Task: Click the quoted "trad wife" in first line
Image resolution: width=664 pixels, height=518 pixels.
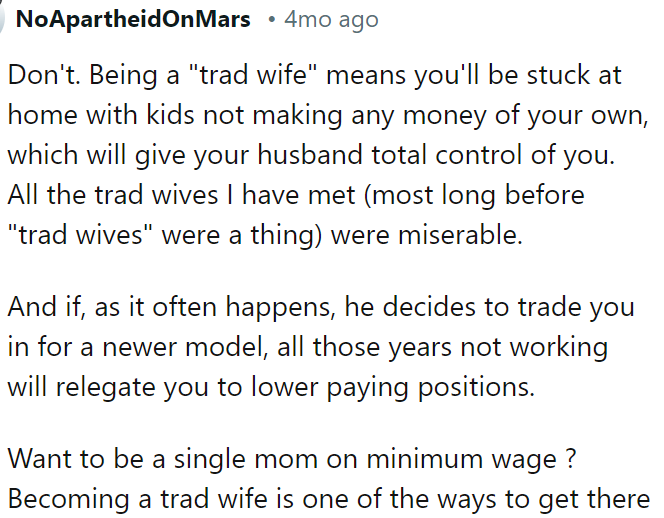Action: pos(252,75)
